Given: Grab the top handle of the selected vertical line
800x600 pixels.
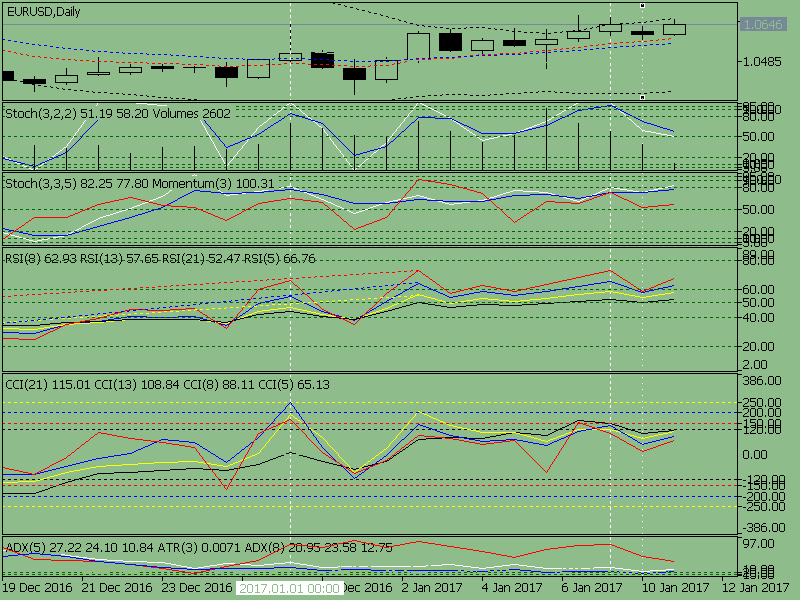Looking at the screenshot, I should pyautogui.click(x=642, y=6).
